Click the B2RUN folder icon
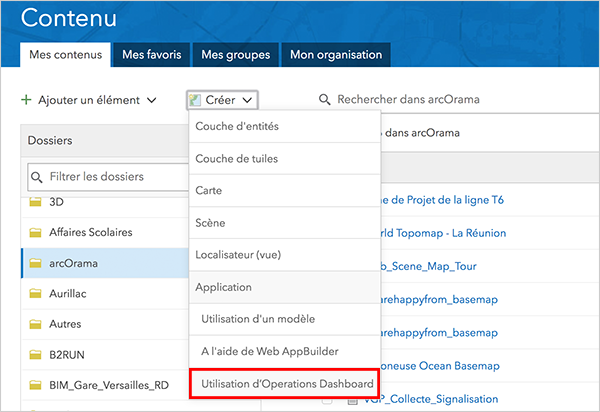Screen dimensions: 600x412 [x=34, y=356]
